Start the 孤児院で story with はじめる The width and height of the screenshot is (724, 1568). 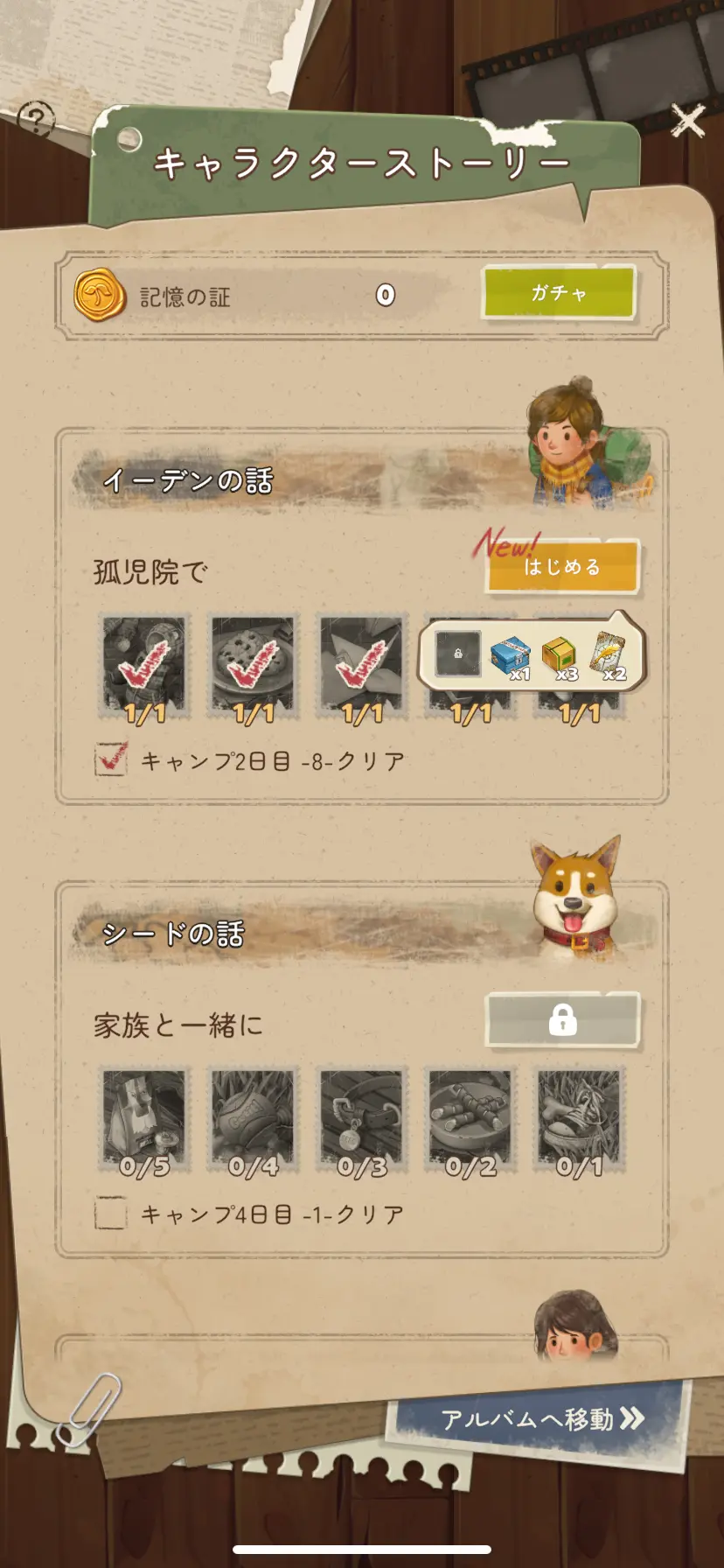[563, 567]
